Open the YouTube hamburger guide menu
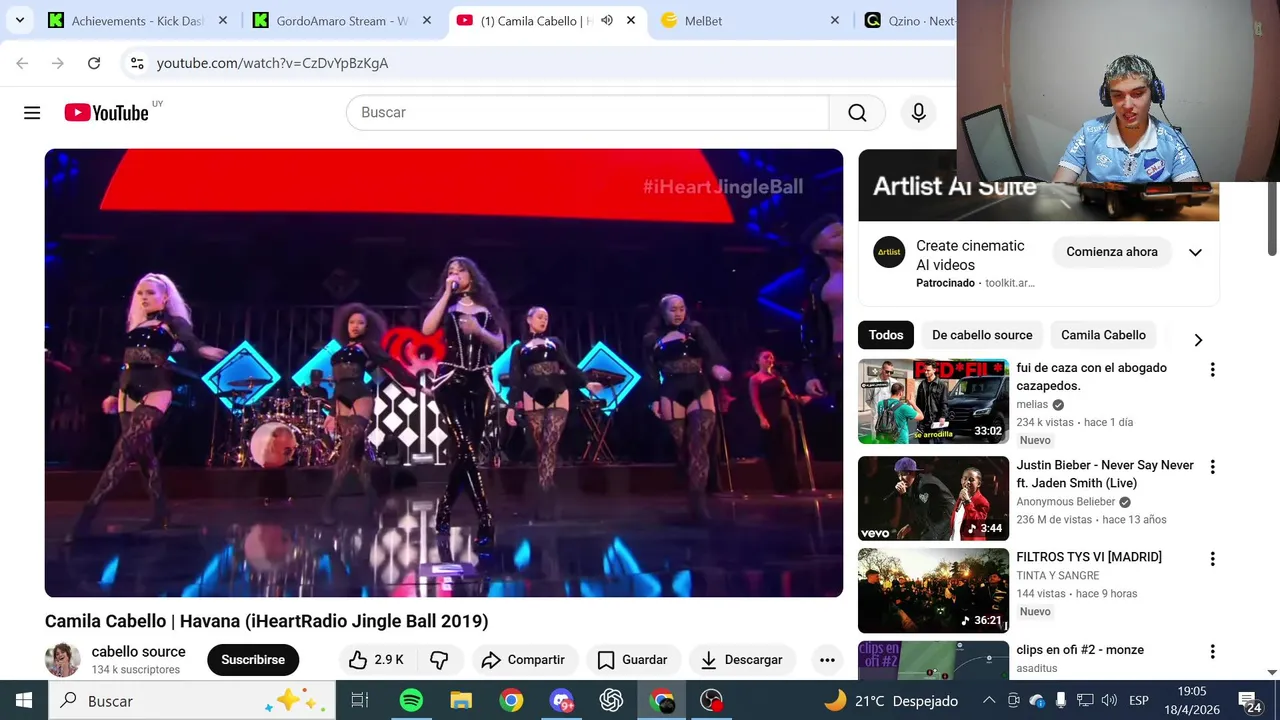The width and height of the screenshot is (1280, 720). point(32,113)
